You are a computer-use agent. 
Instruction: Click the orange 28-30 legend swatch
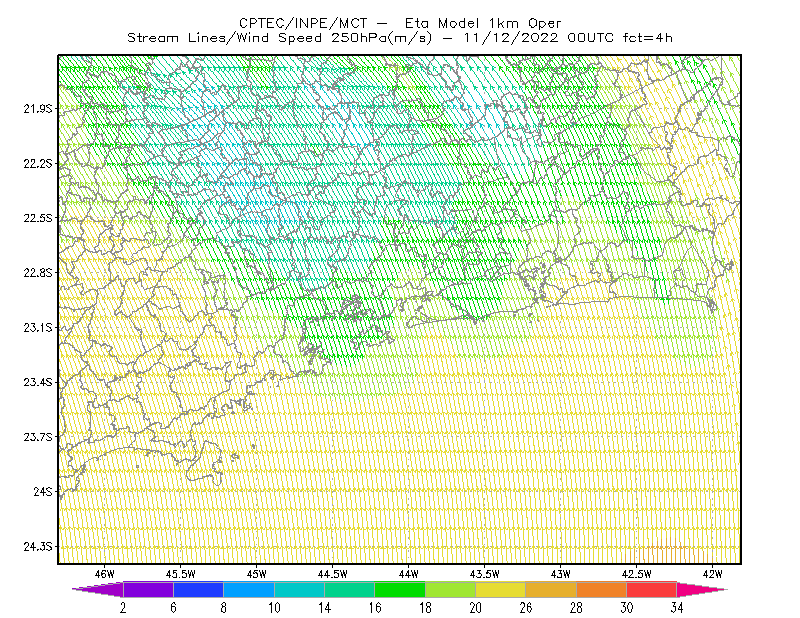[602, 589]
